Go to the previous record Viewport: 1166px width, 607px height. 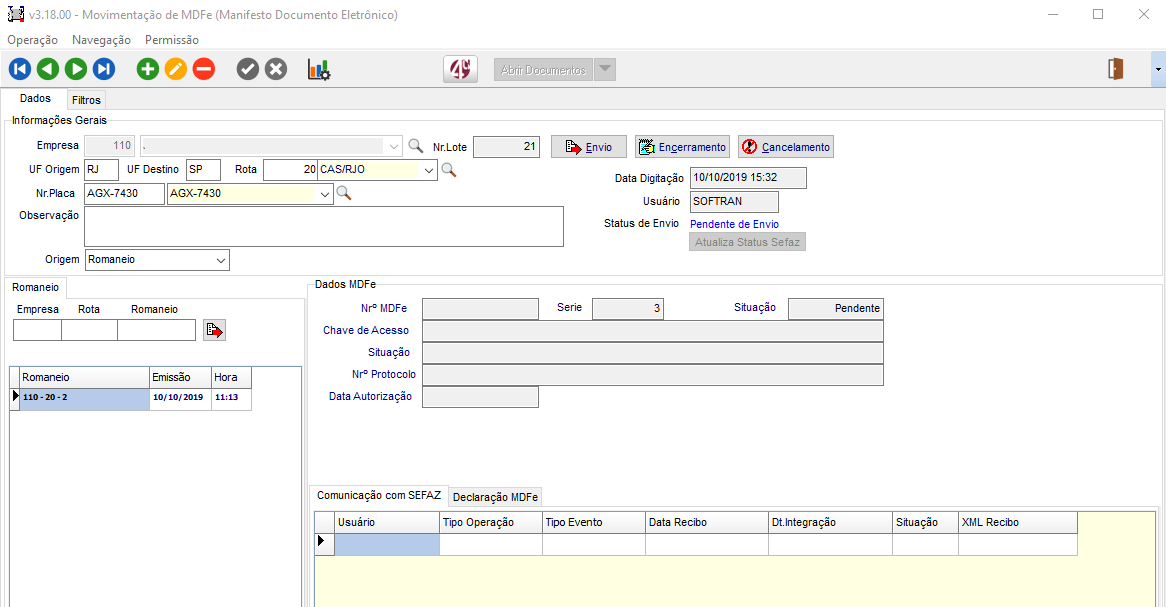48,69
